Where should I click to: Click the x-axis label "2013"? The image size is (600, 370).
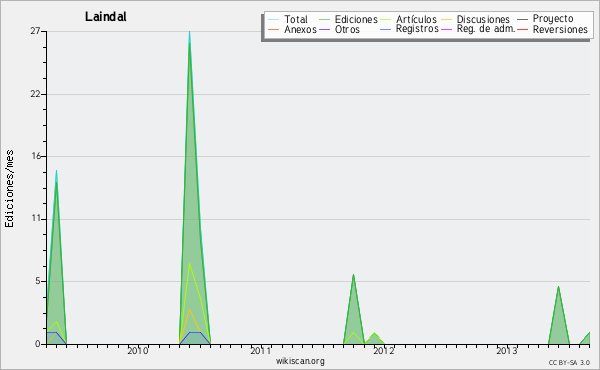pos(507,350)
